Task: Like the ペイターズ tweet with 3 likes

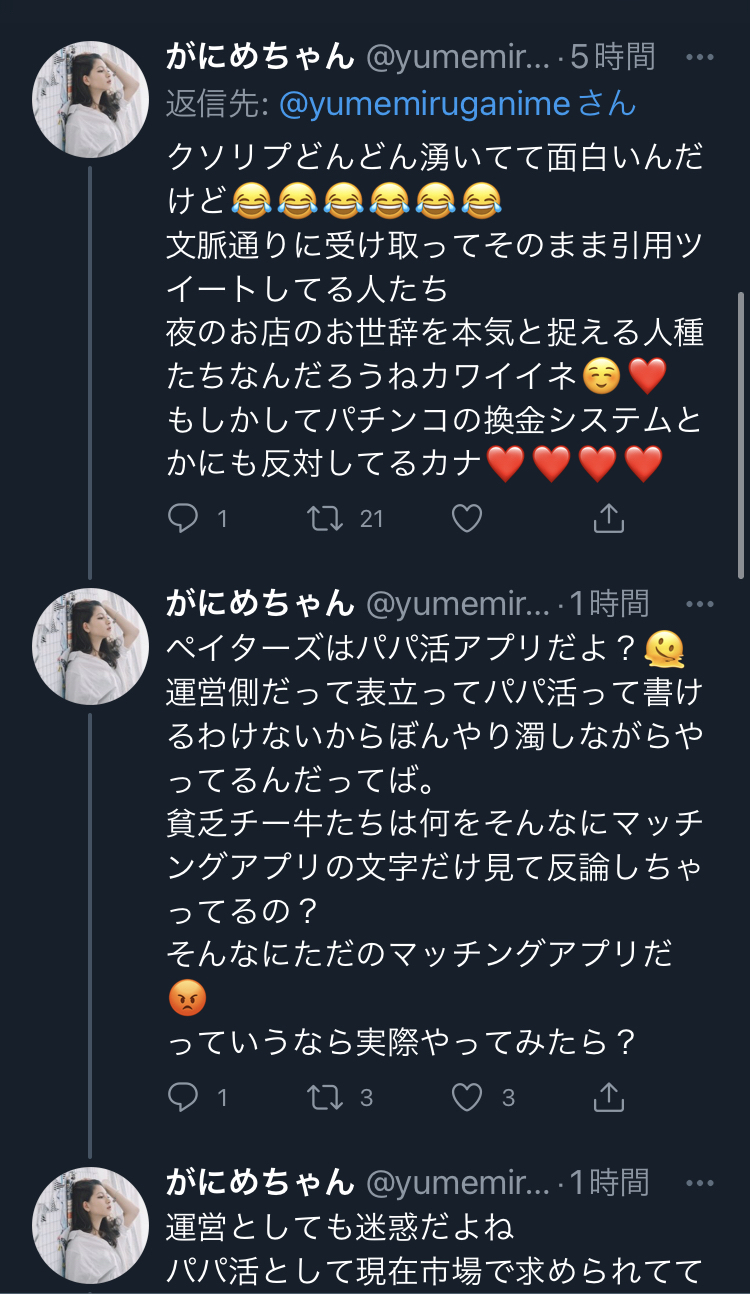Action: coord(467,1098)
